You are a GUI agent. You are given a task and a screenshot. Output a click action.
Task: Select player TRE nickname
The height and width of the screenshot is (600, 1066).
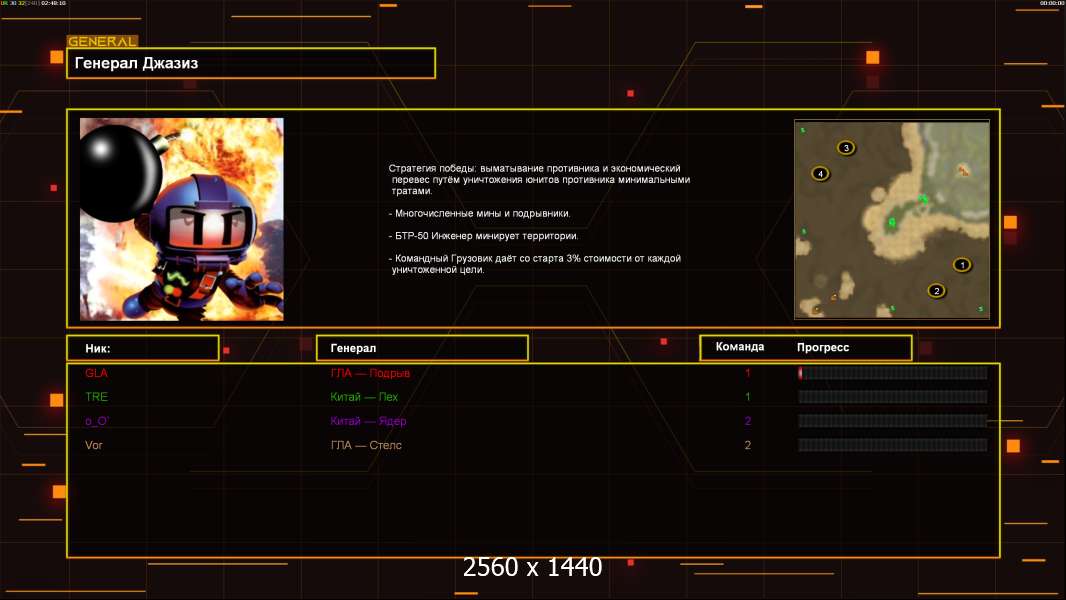coord(97,397)
